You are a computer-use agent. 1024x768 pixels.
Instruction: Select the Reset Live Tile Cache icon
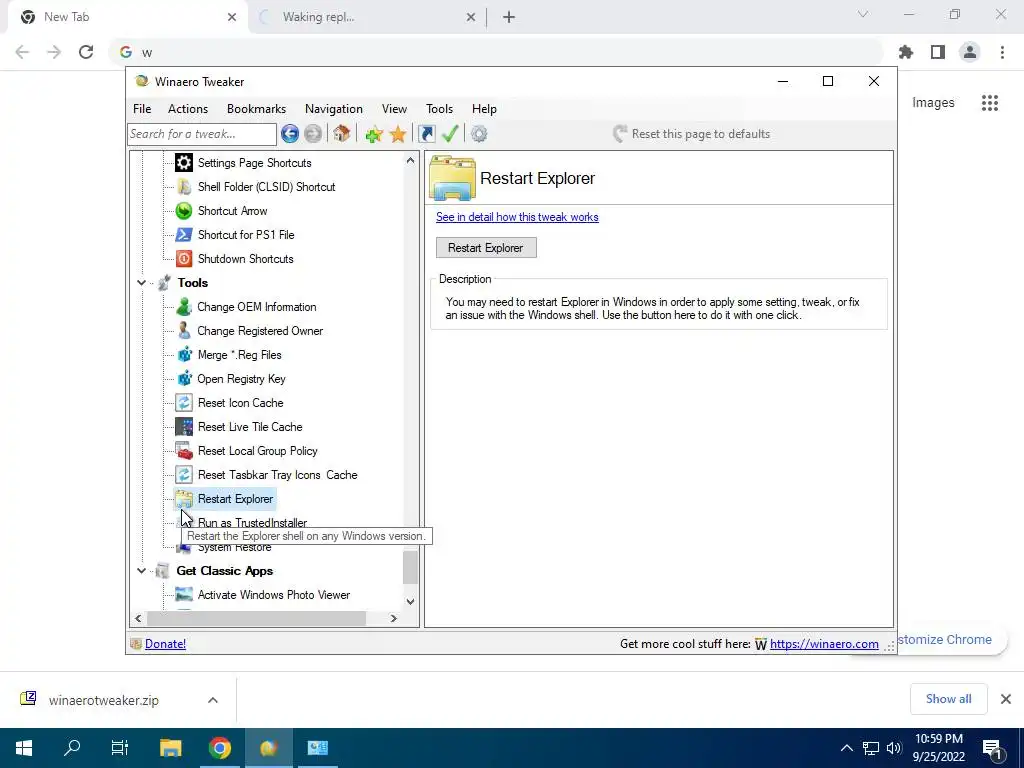tap(184, 427)
